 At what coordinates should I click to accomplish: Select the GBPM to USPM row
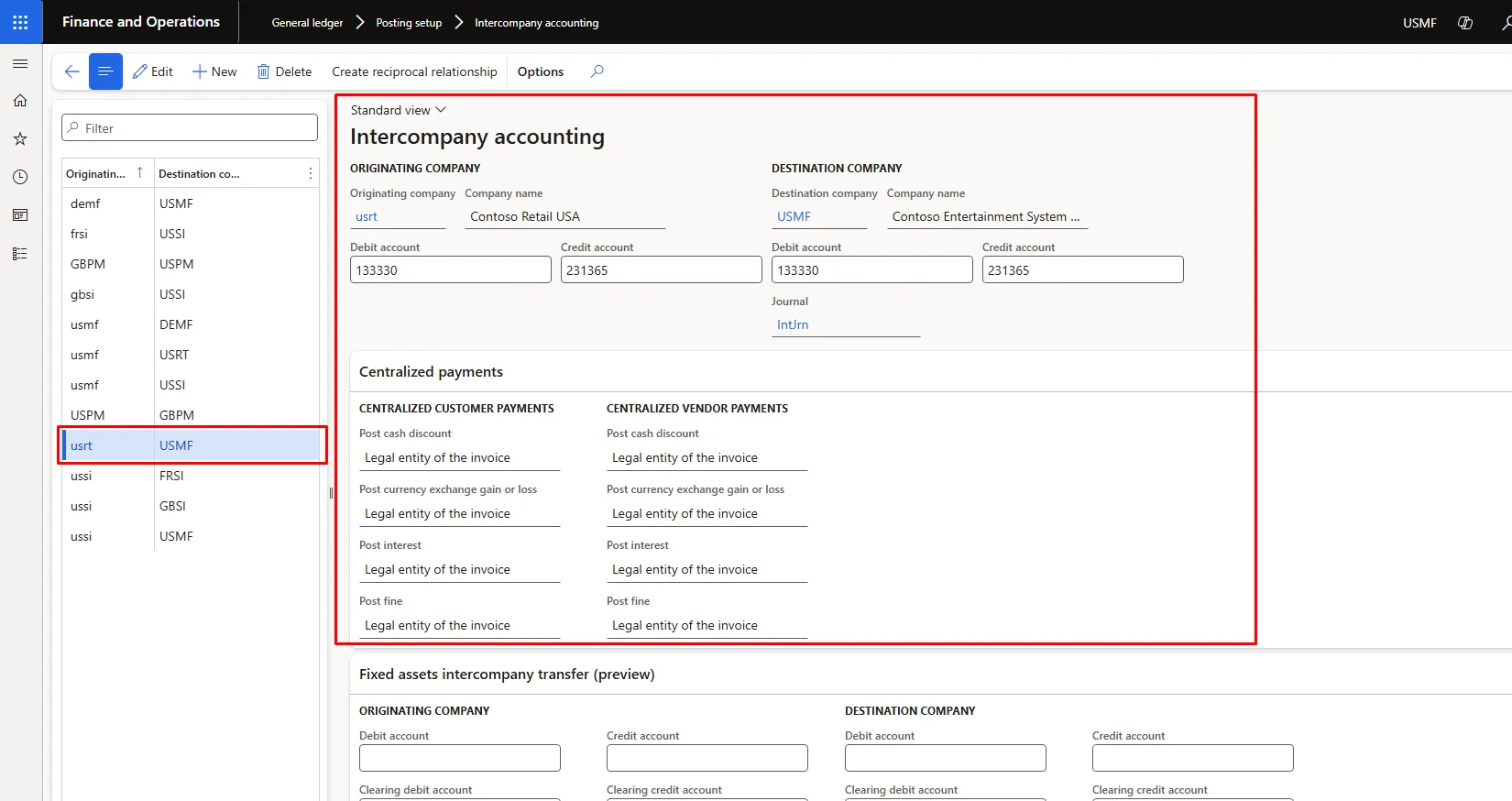click(191, 264)
